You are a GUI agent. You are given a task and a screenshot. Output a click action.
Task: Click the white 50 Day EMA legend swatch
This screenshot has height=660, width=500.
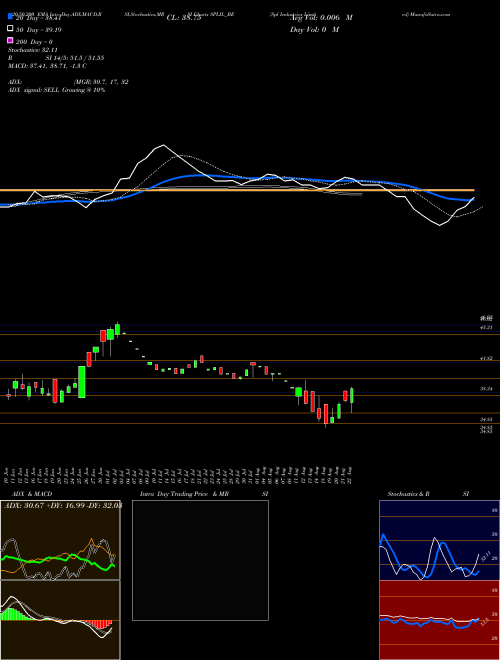[x=10, y=29]
